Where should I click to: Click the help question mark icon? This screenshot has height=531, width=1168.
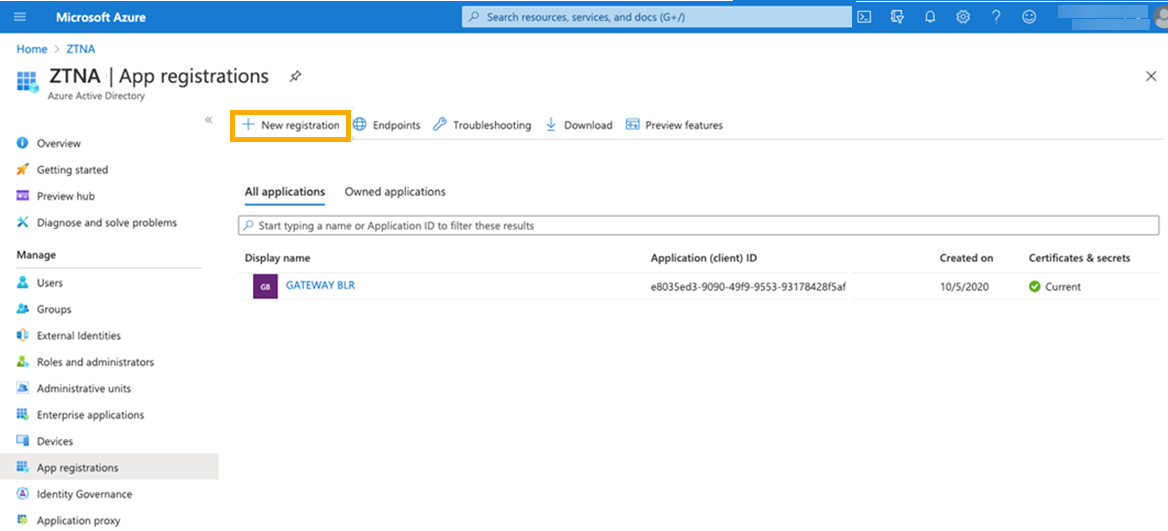pos(996,17)
